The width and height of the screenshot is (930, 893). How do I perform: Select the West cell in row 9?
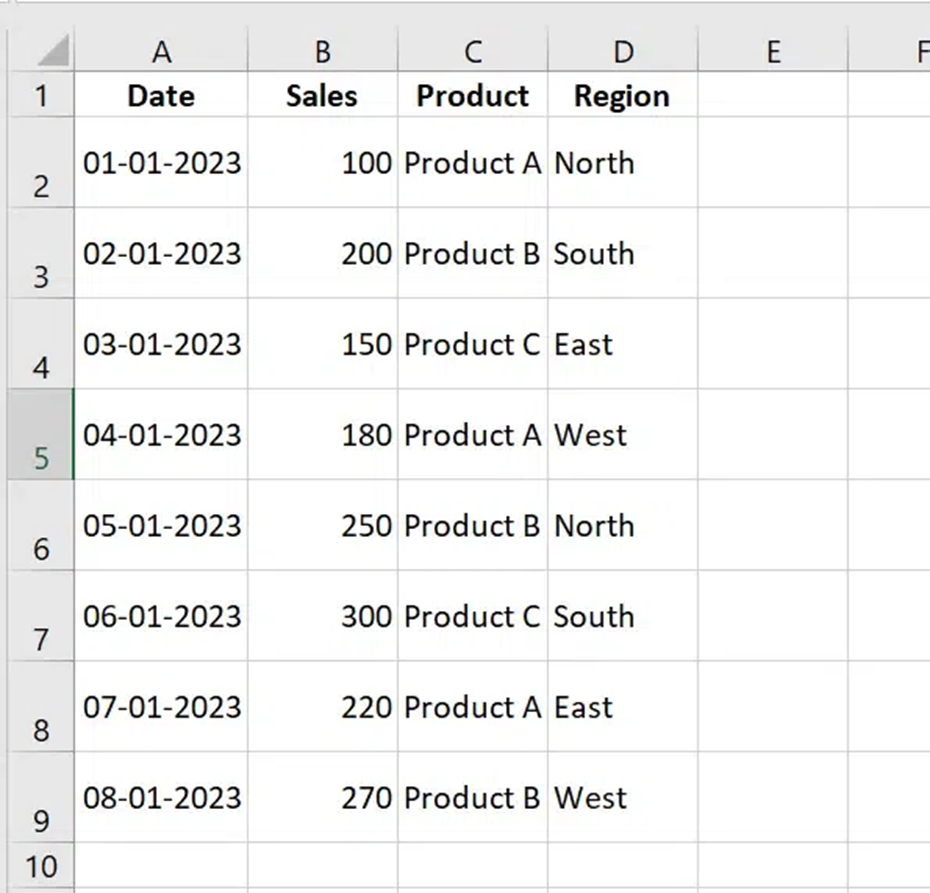click(623, 797)
